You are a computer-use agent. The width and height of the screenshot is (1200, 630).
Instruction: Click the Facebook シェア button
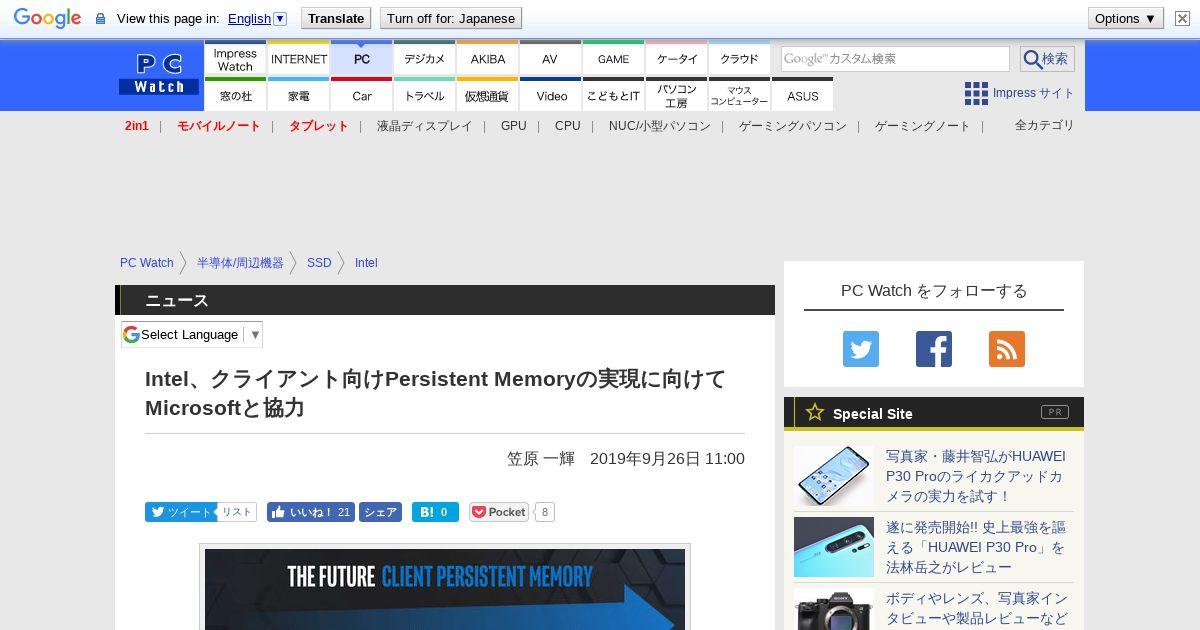coord(380,512)
